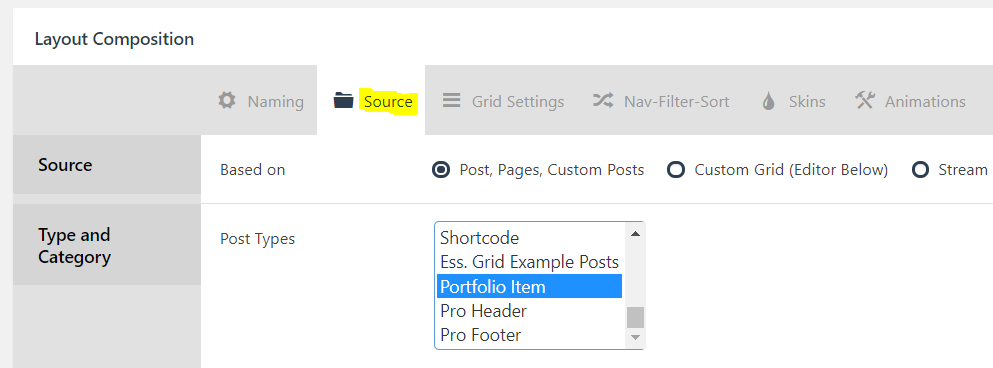
Task: Select the Post, Pages, Custom Posts radio
Action: click(441, 170)
